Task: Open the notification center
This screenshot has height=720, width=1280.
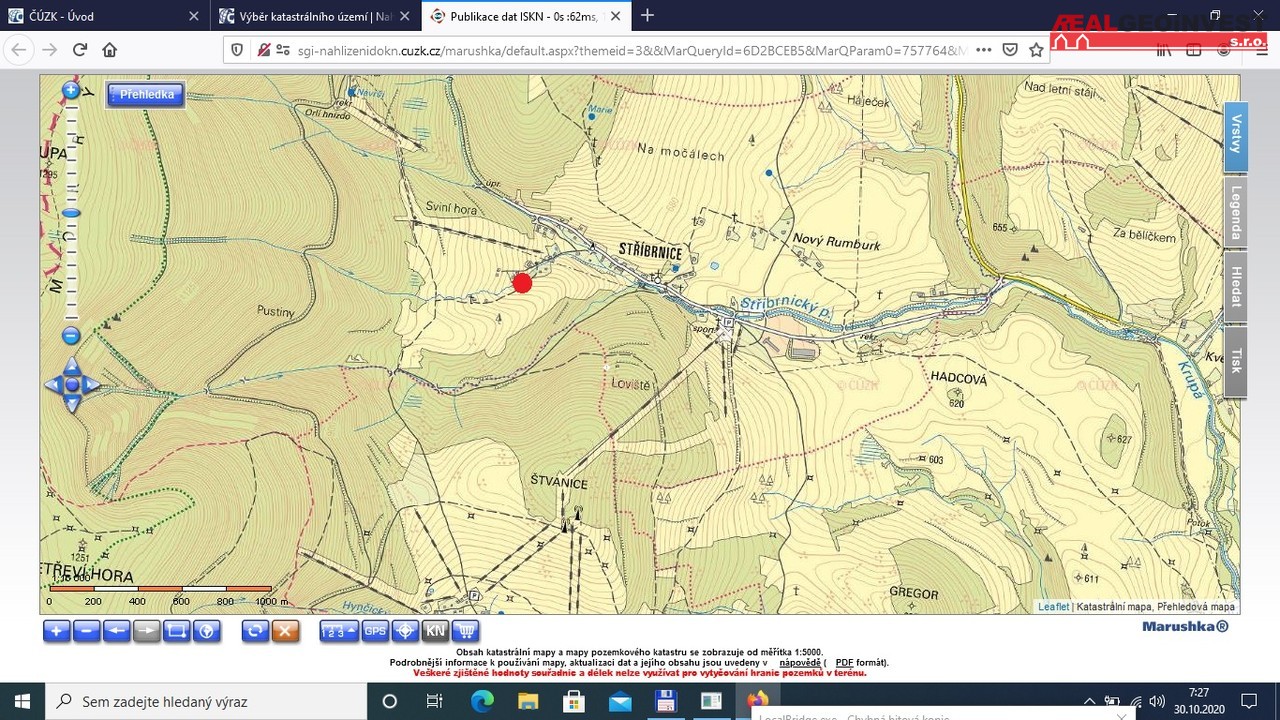Action: coord(1249,701)
